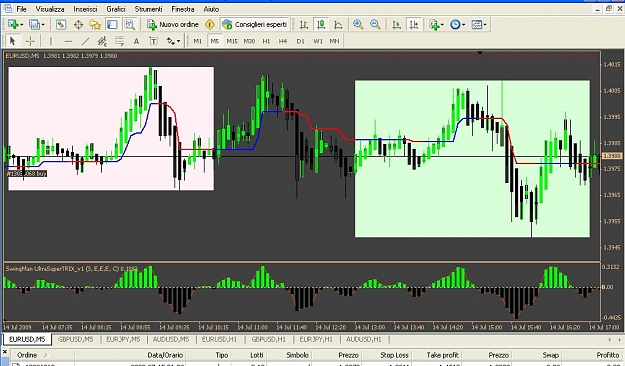This screenshot has width=625, height=366.
Task: Expand the Indicators dropdown arrow
Action: [442, 25]
